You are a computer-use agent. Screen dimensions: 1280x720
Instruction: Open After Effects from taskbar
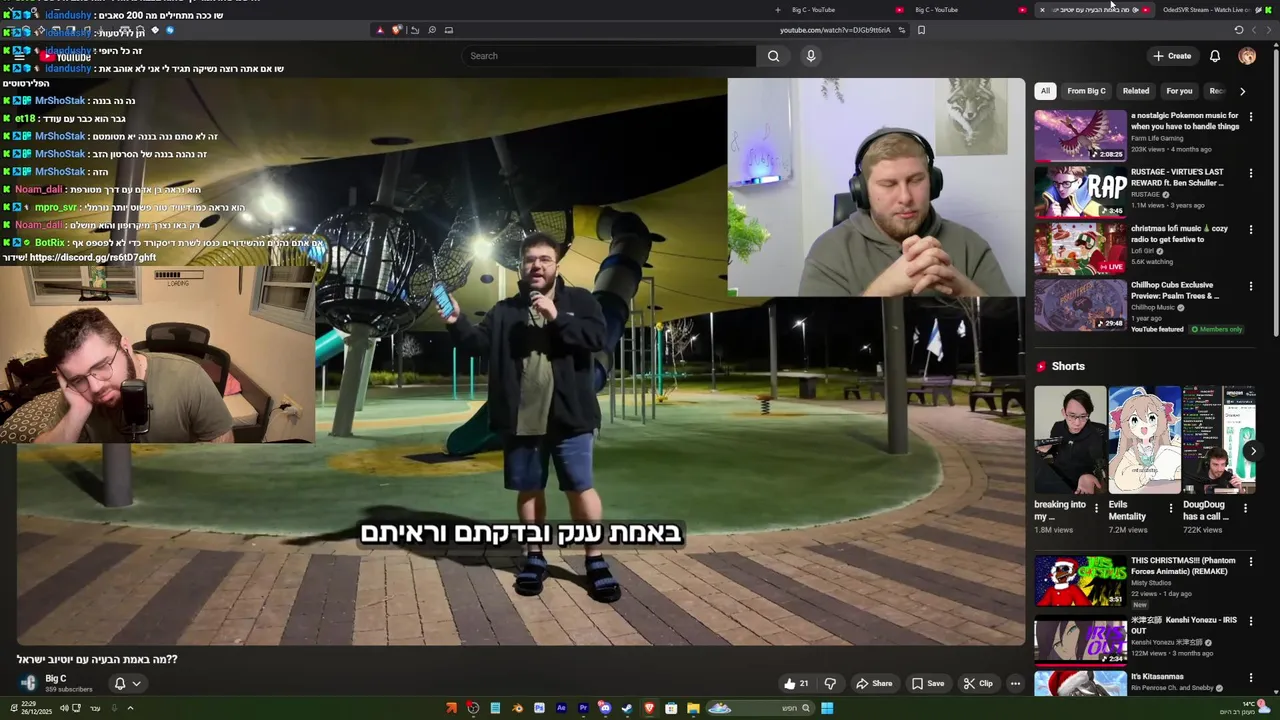tap(561, 708)
